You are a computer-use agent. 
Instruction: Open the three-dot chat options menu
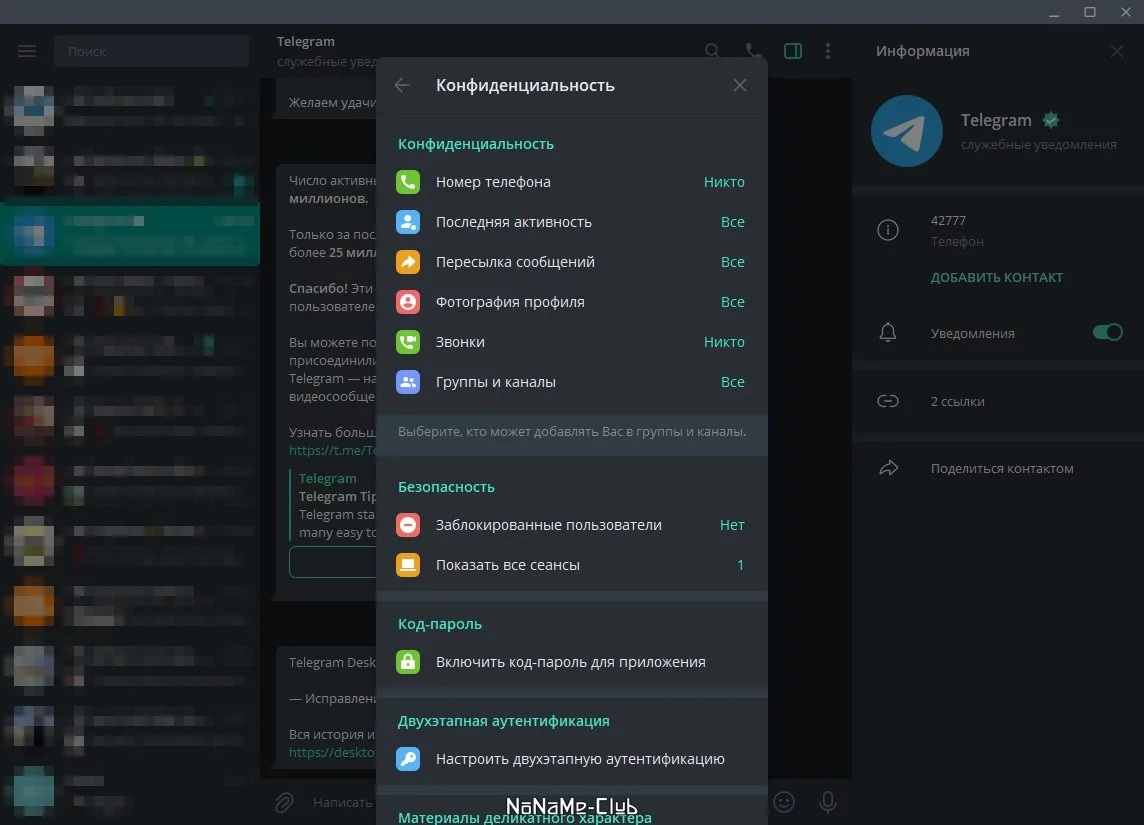pyautogui.click(x=827, y=51)
